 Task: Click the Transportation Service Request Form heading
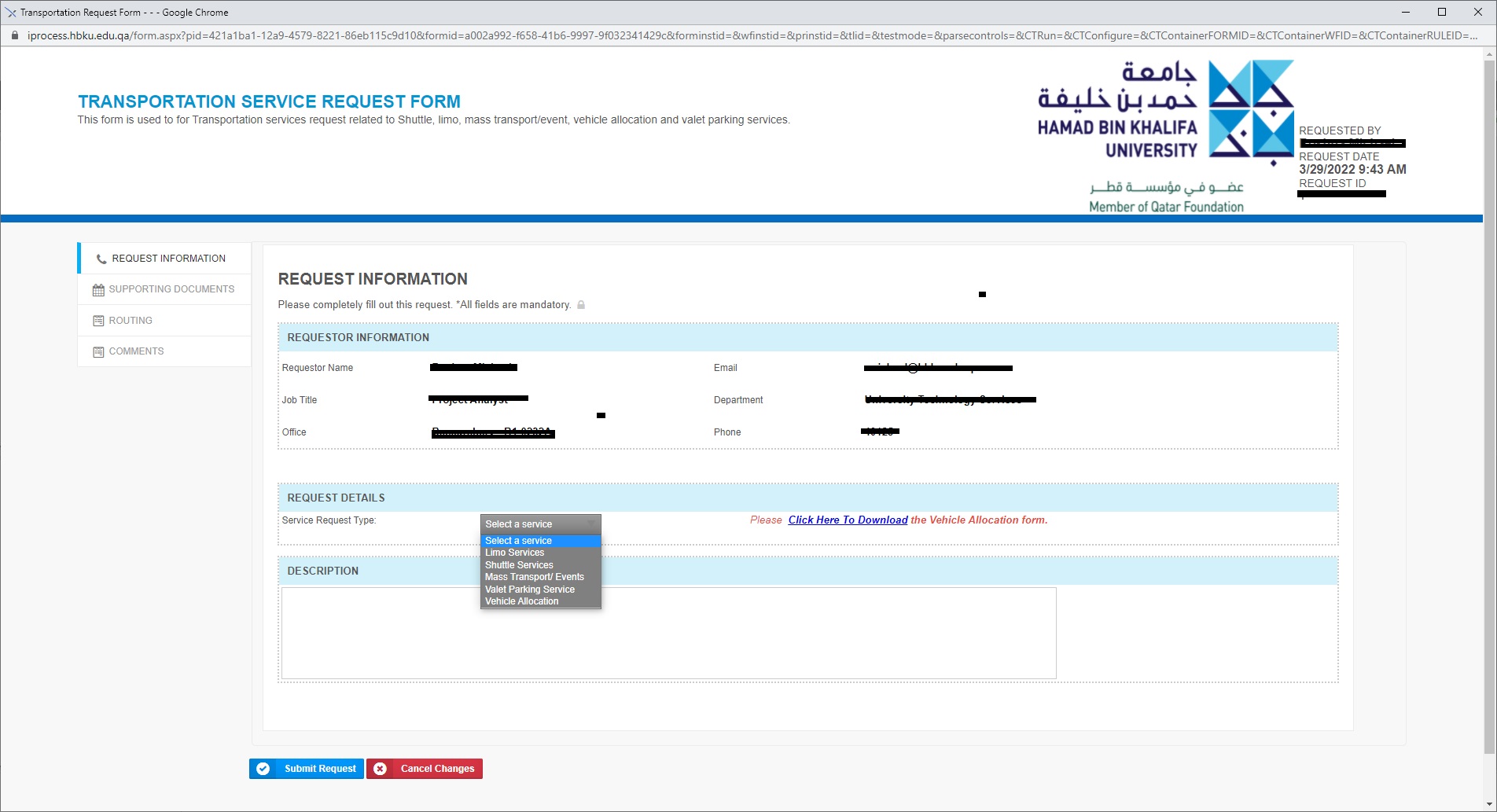[x=269, y=101]
